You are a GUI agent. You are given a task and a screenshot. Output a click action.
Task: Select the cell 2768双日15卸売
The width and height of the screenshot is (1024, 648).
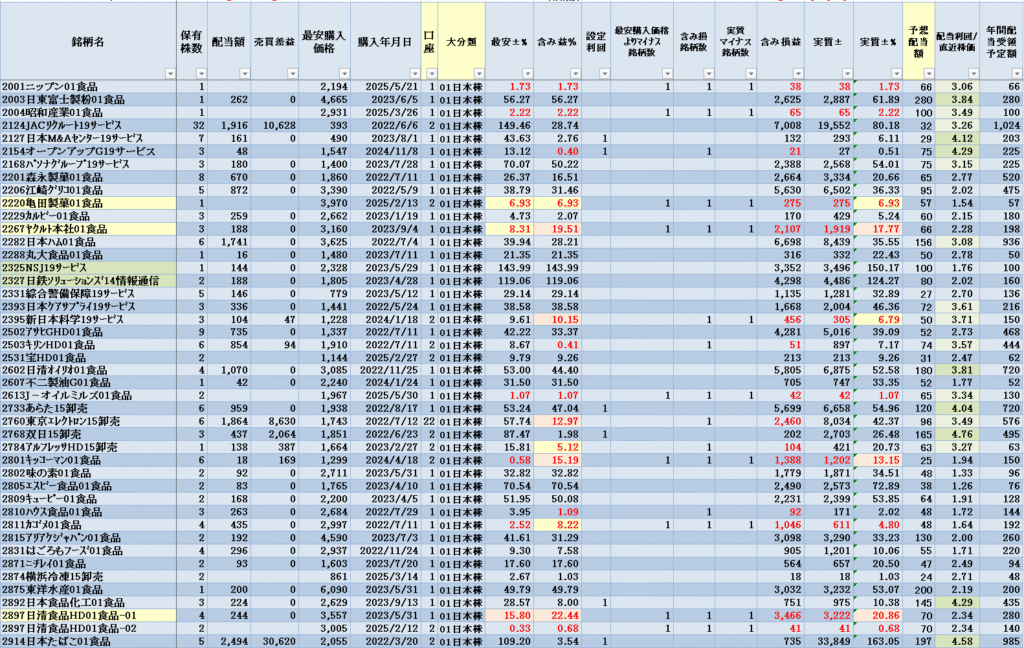(88, 434)
